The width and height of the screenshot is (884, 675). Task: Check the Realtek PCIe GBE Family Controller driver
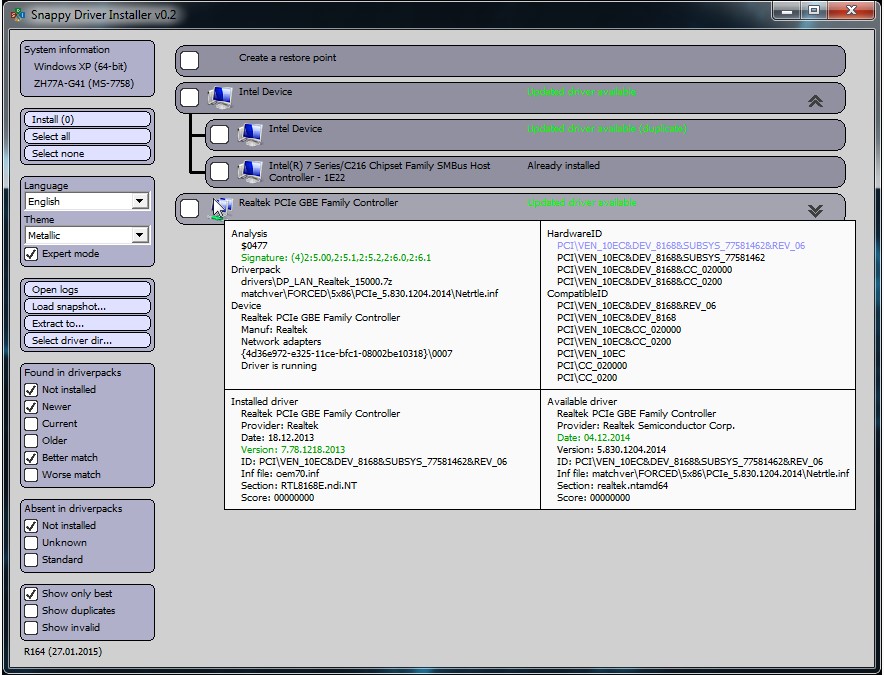[189, 207]
